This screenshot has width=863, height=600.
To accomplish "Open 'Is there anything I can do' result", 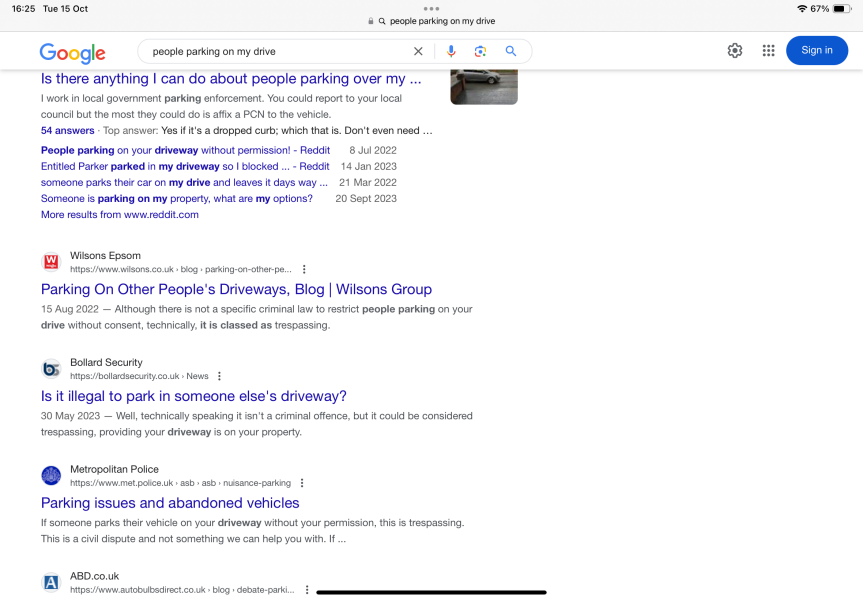I will pos(231,79).
